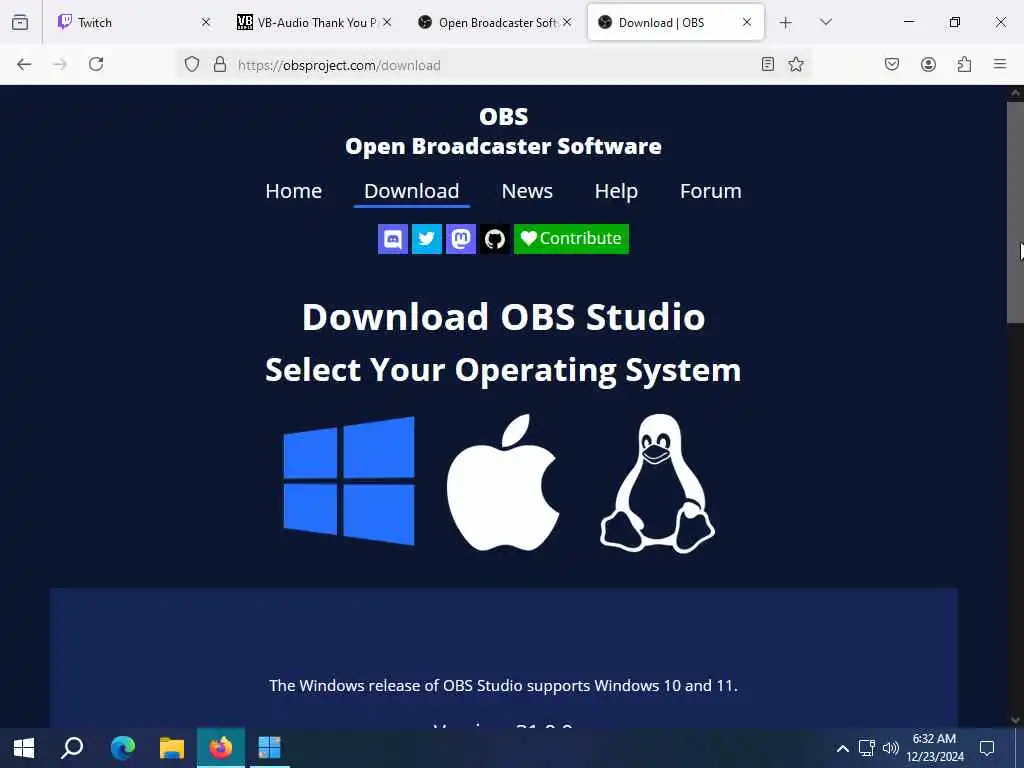1024x768 pixels.
Task: Open the OBS Discord link icon
Action: (392, 239)
